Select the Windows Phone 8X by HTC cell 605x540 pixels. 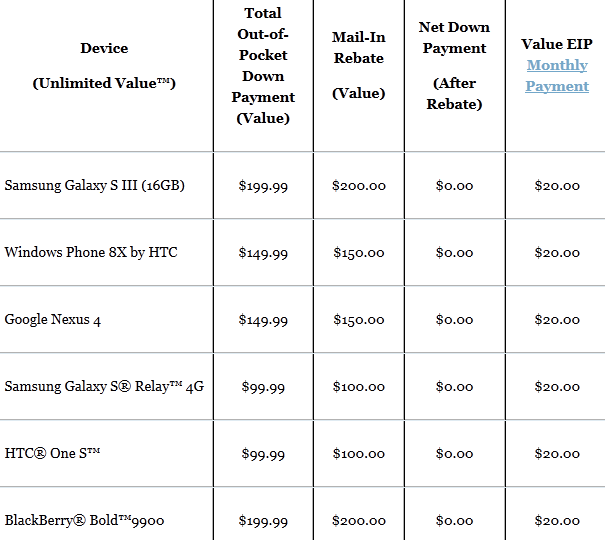pyautogui.click(x=91, y=252)
